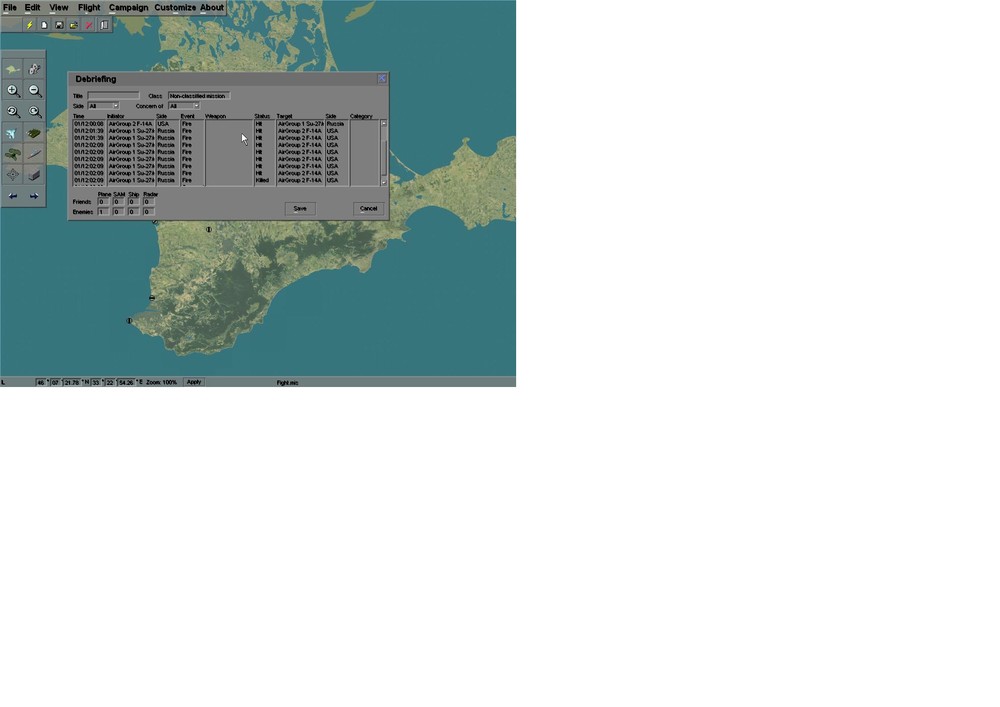The height and width of the screenshot is (707, 1000).
Task: Click the Friends Radar count field
Action: (x=149, y=201)
